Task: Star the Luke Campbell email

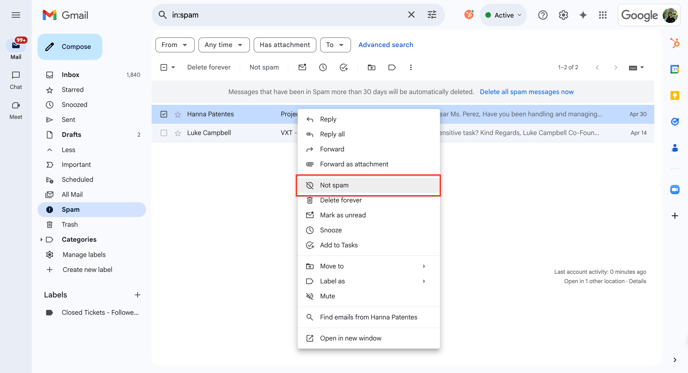Action: pos(178,133)
